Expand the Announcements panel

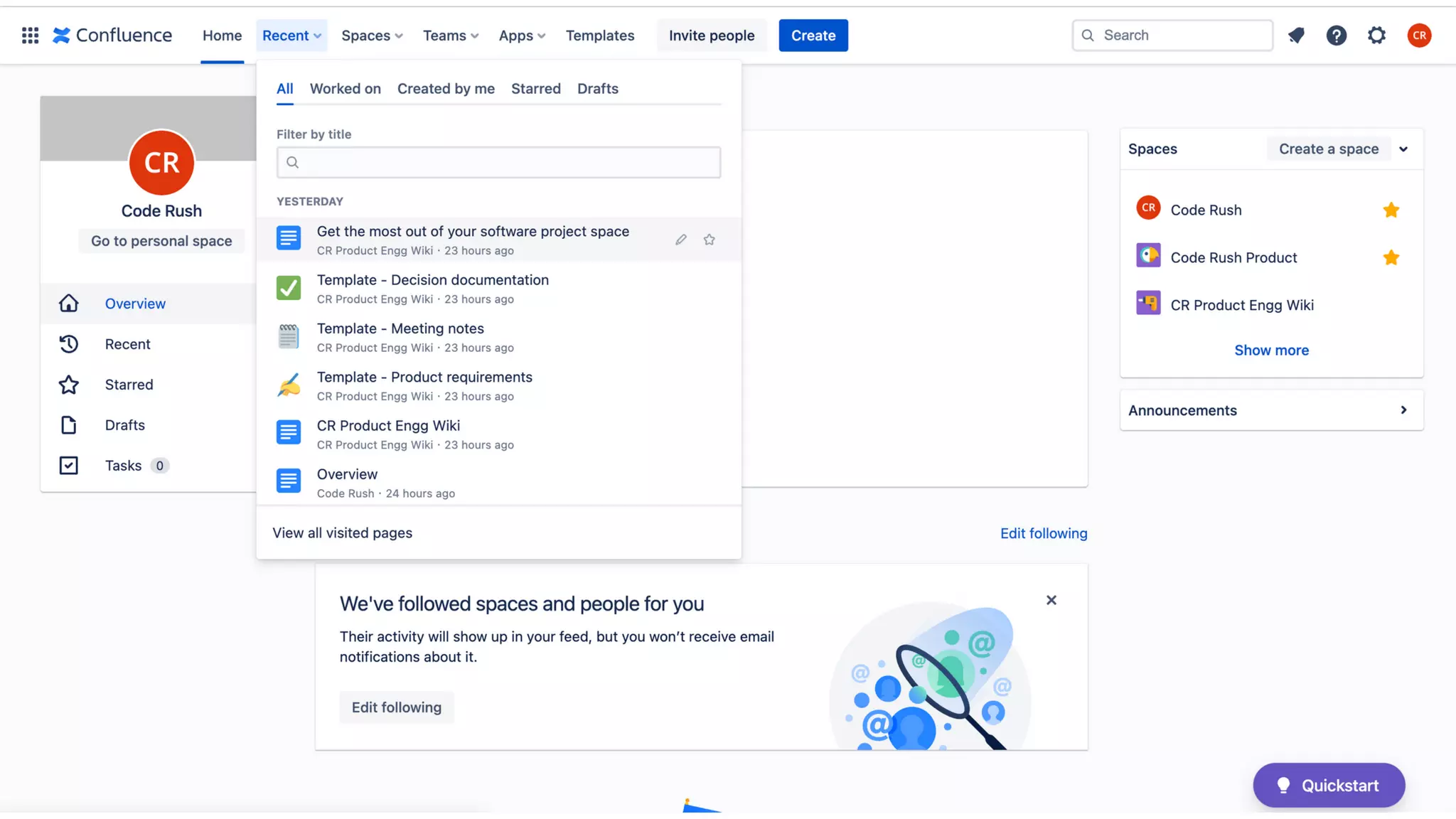[1403, 409]
